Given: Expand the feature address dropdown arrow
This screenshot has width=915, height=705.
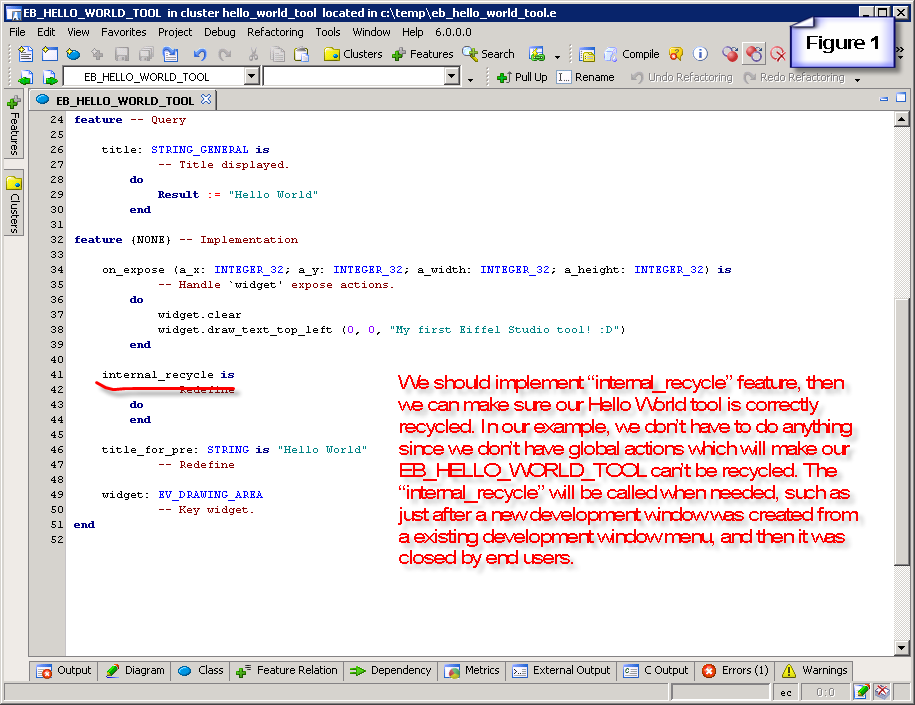Looking at the screenshot, I should pos(452,76).
